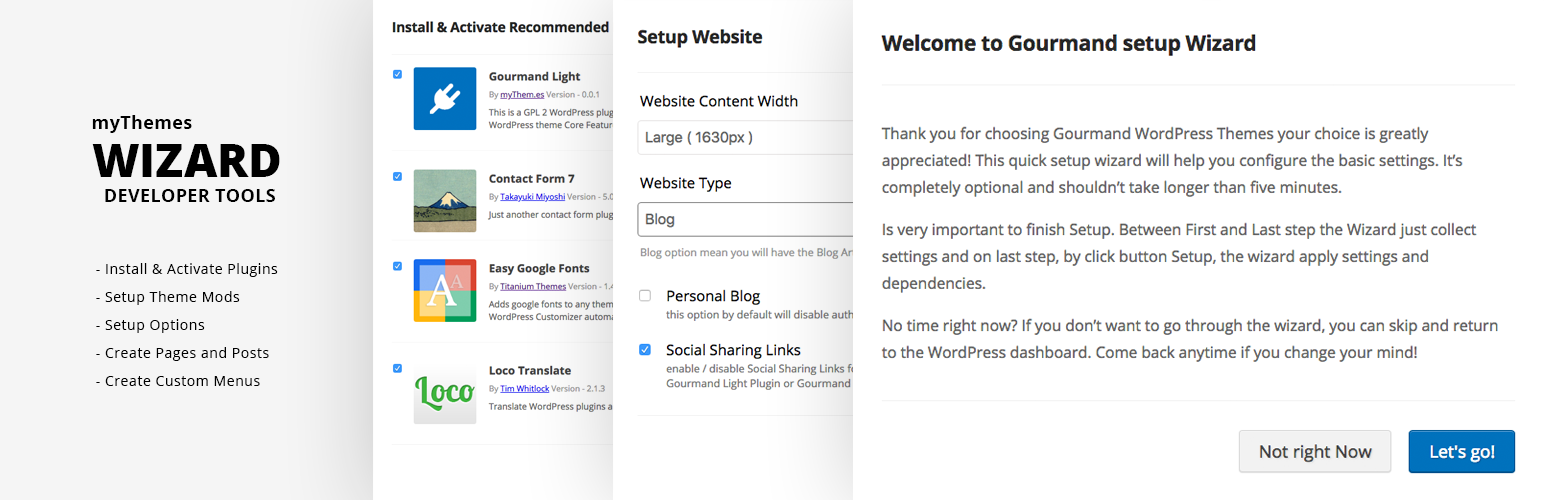Open the Tim Whitlock author link
The image size is (1544, 500).
coord(527,388)
